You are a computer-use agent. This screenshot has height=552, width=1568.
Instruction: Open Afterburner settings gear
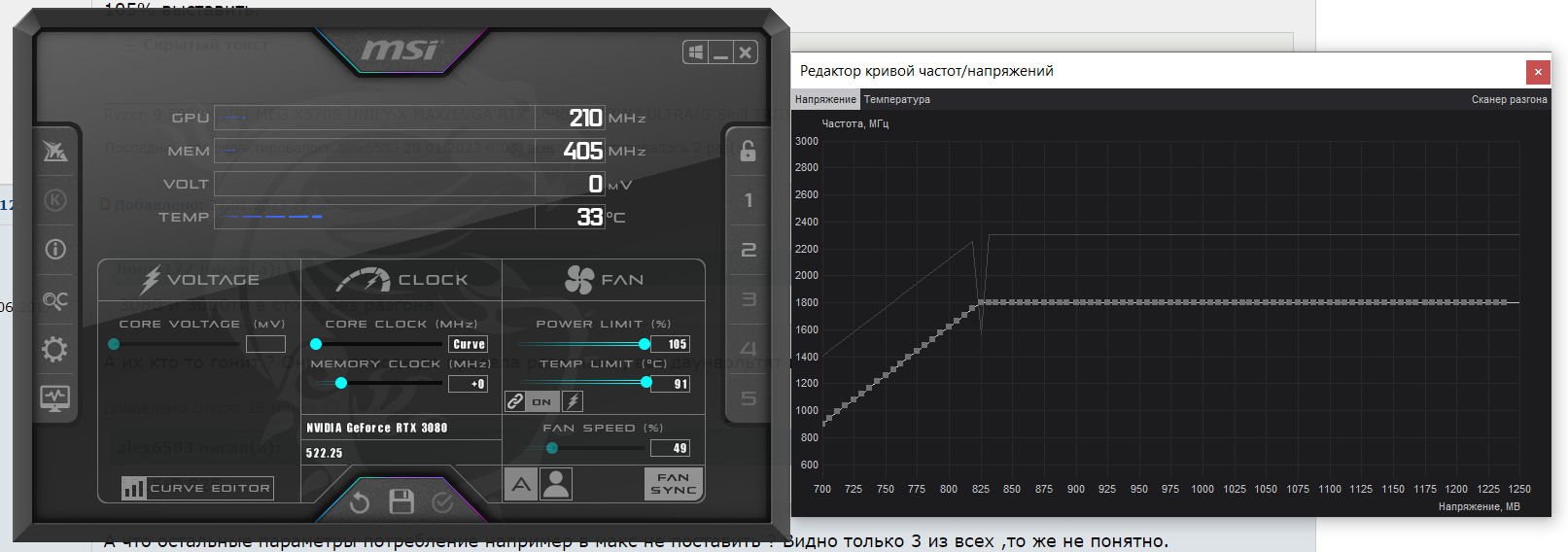[55, 350]
